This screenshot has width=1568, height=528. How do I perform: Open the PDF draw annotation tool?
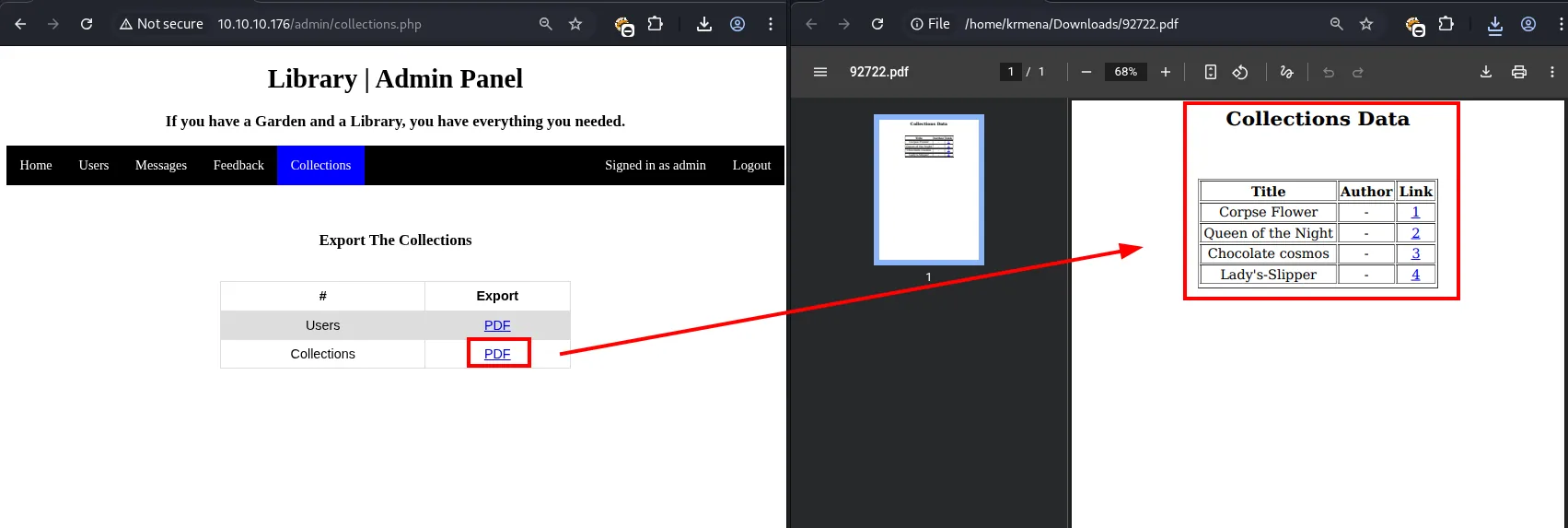coord(1287,72)
